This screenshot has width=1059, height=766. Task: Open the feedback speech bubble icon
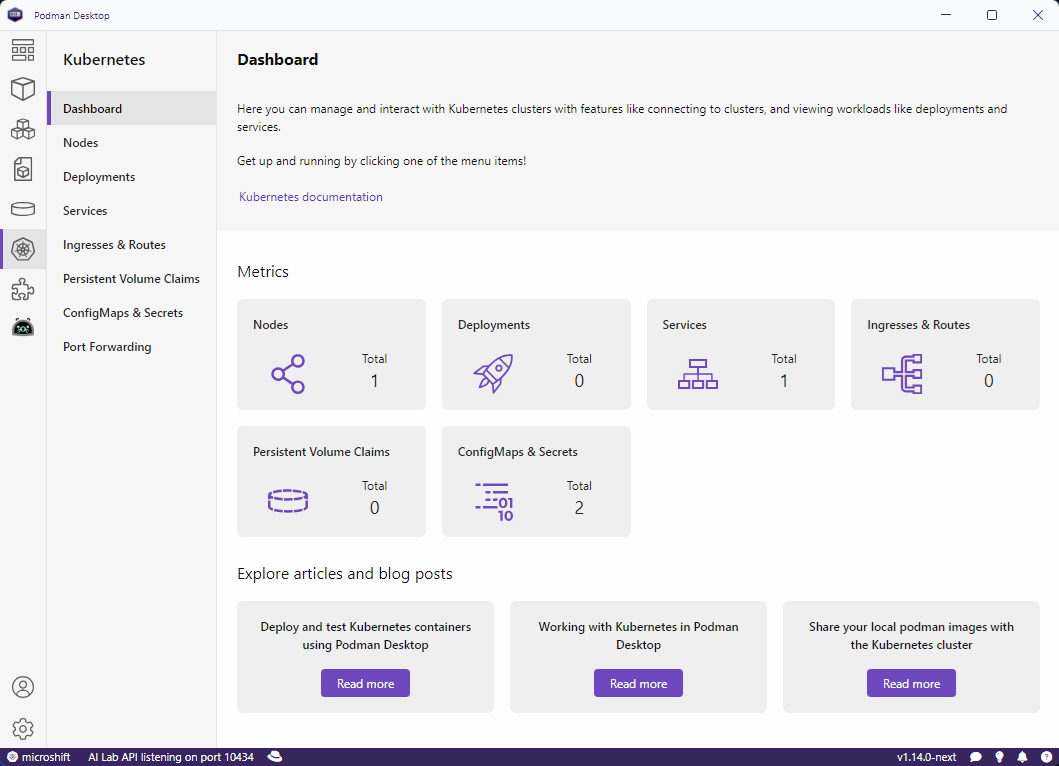point(976,757)
